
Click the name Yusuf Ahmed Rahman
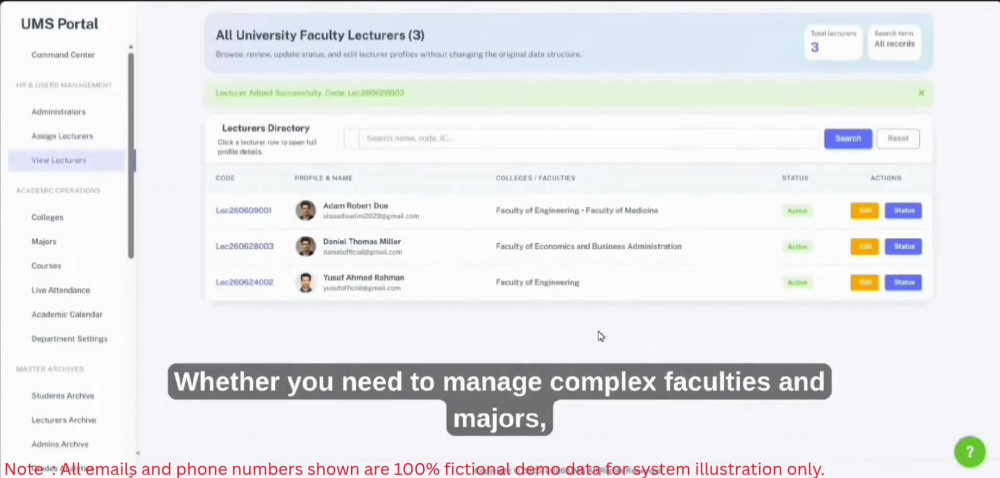pos(363,278)
